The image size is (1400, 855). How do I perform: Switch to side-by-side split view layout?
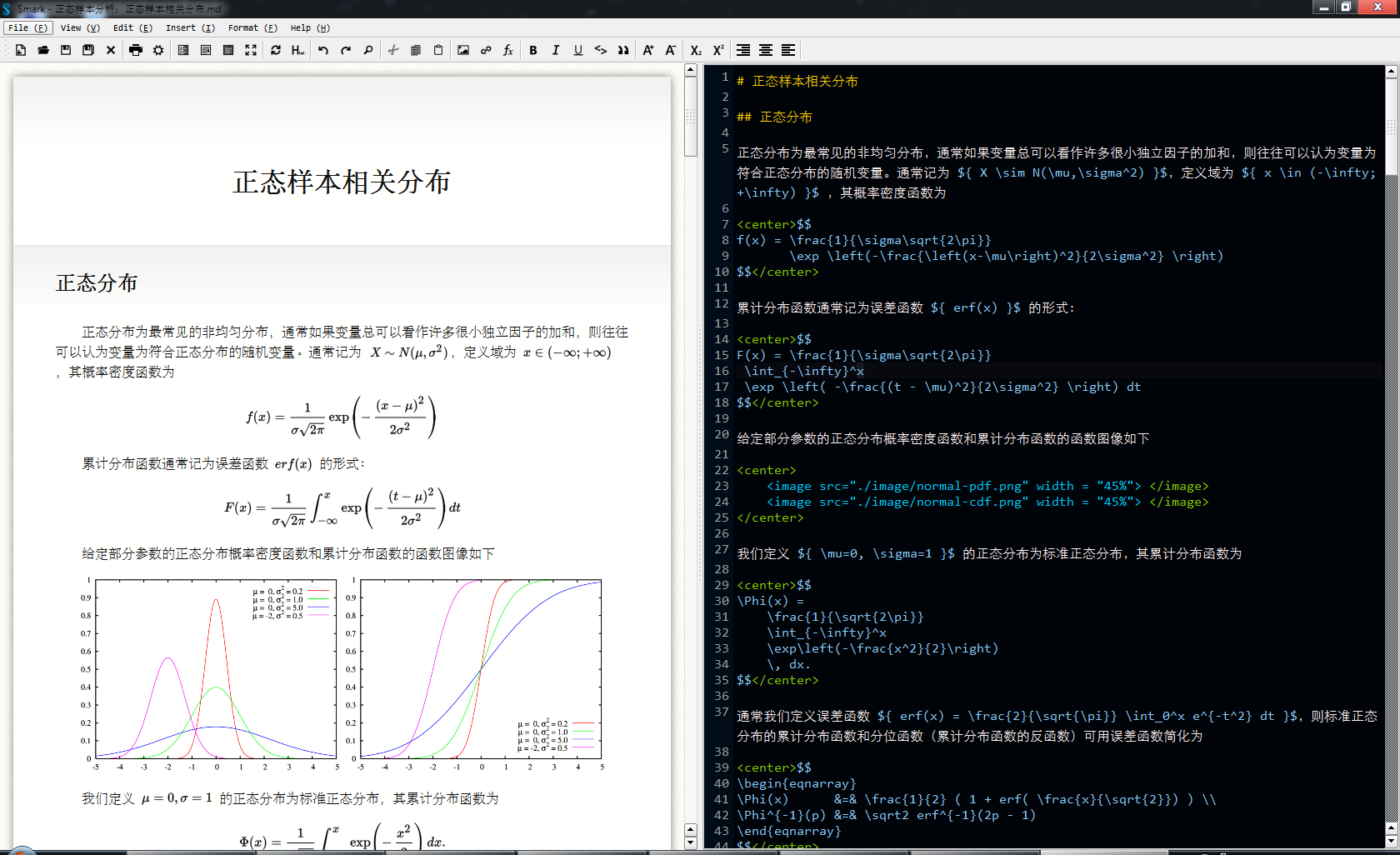pyautogui.click(x=183, y=50)
